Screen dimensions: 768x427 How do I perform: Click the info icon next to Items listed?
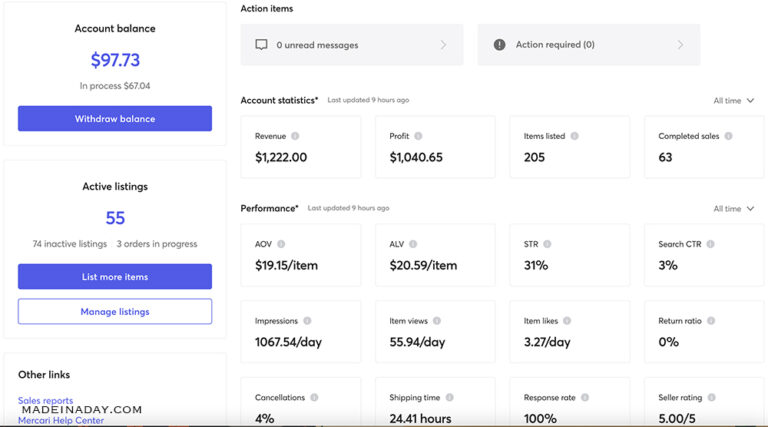tap(574, 136)
